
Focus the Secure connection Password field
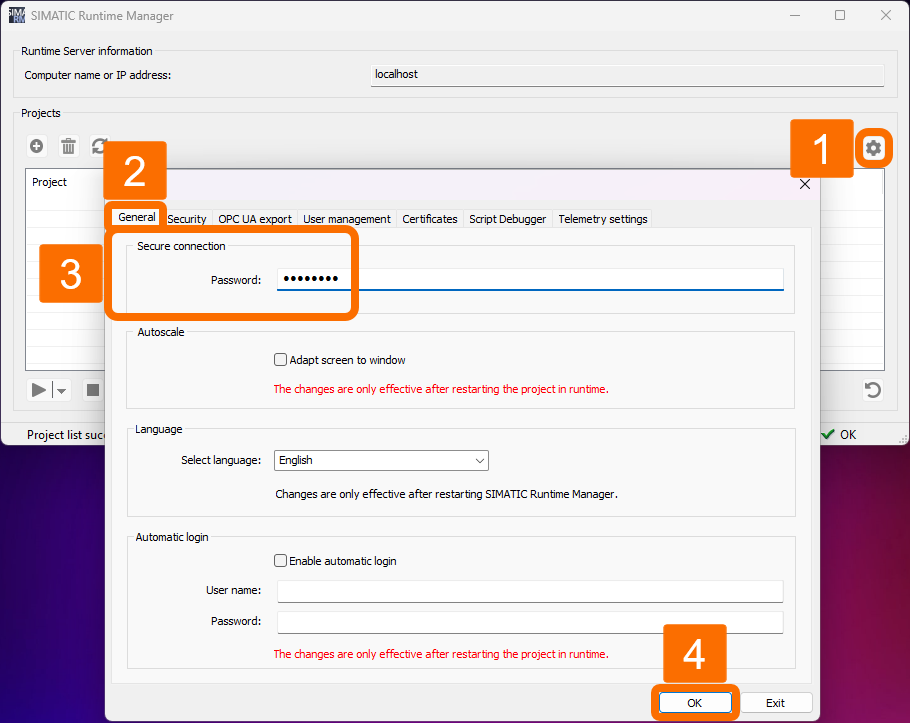(530, 279)
